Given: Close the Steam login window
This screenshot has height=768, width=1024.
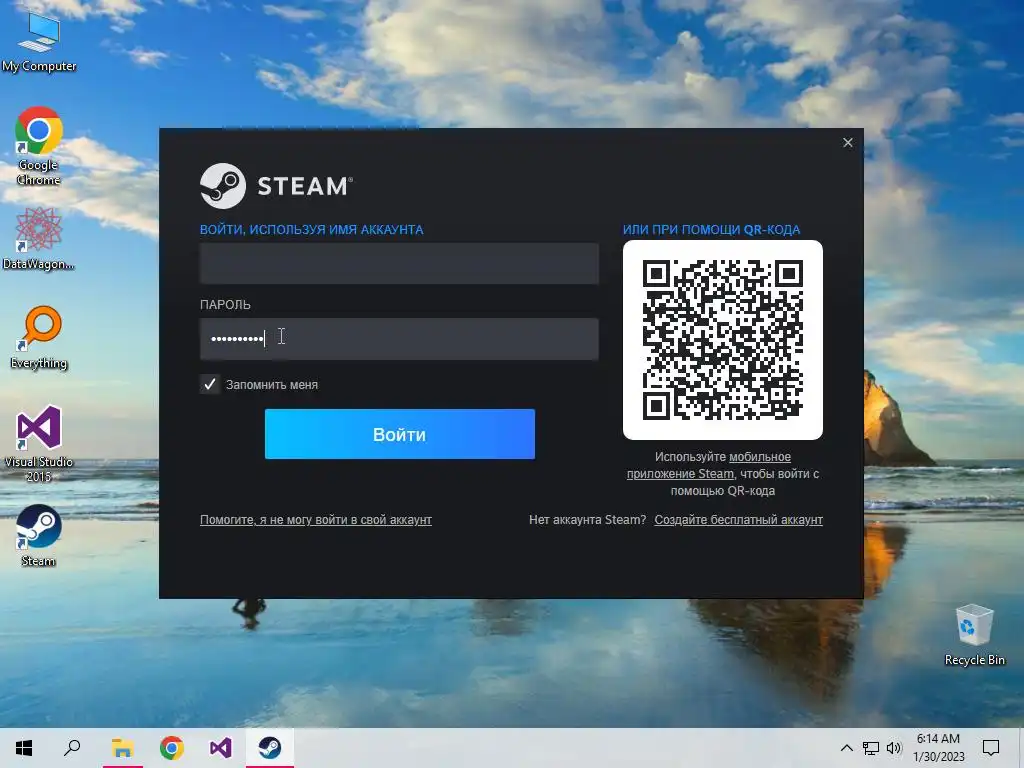Looking at the screenshot, I should click(848, 143).
